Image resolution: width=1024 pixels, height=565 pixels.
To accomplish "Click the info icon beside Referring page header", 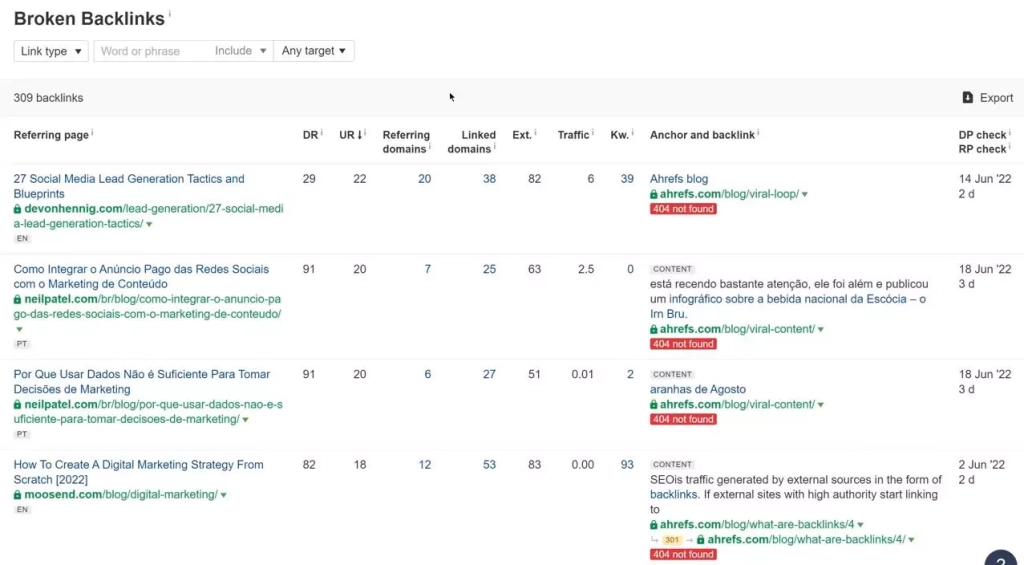I will (x=92, y=133).
